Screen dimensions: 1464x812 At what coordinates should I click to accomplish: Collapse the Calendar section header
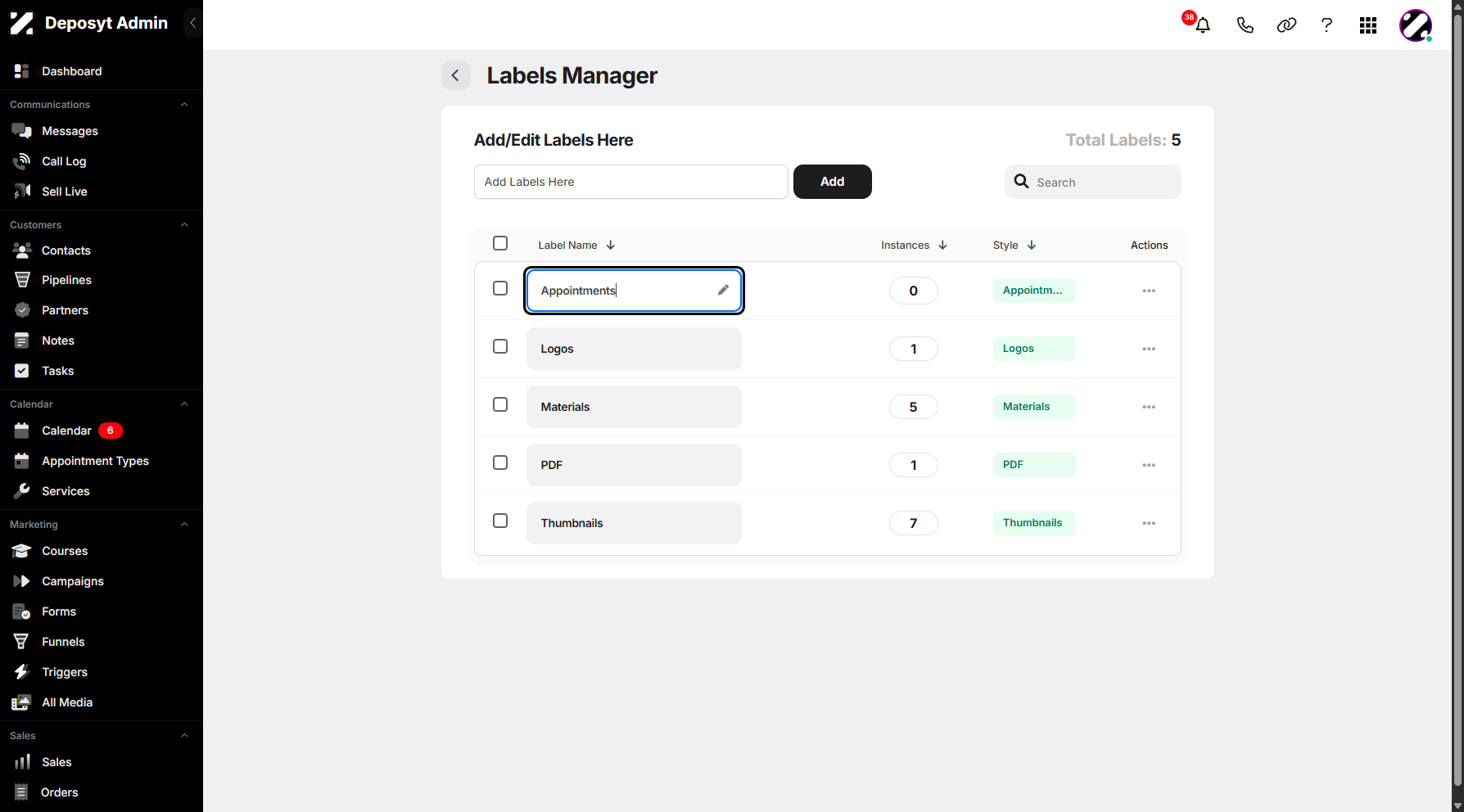(x=184, y=404)
